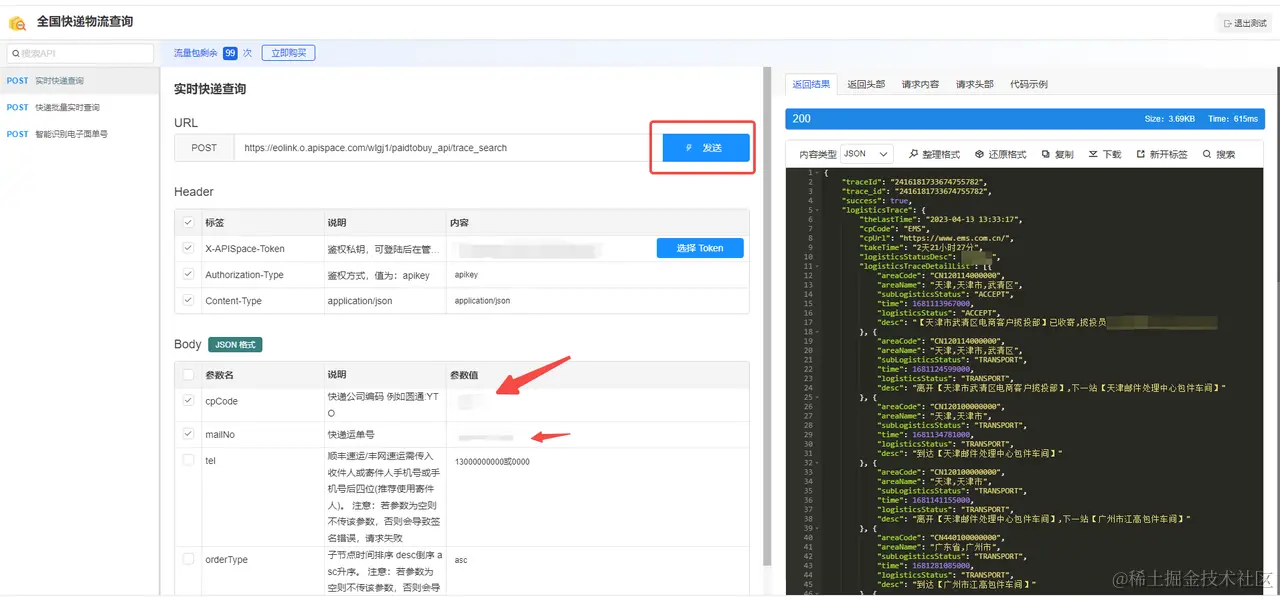Click the Time: 615ms text
1280x597 pixels.
click(1232, 119)
